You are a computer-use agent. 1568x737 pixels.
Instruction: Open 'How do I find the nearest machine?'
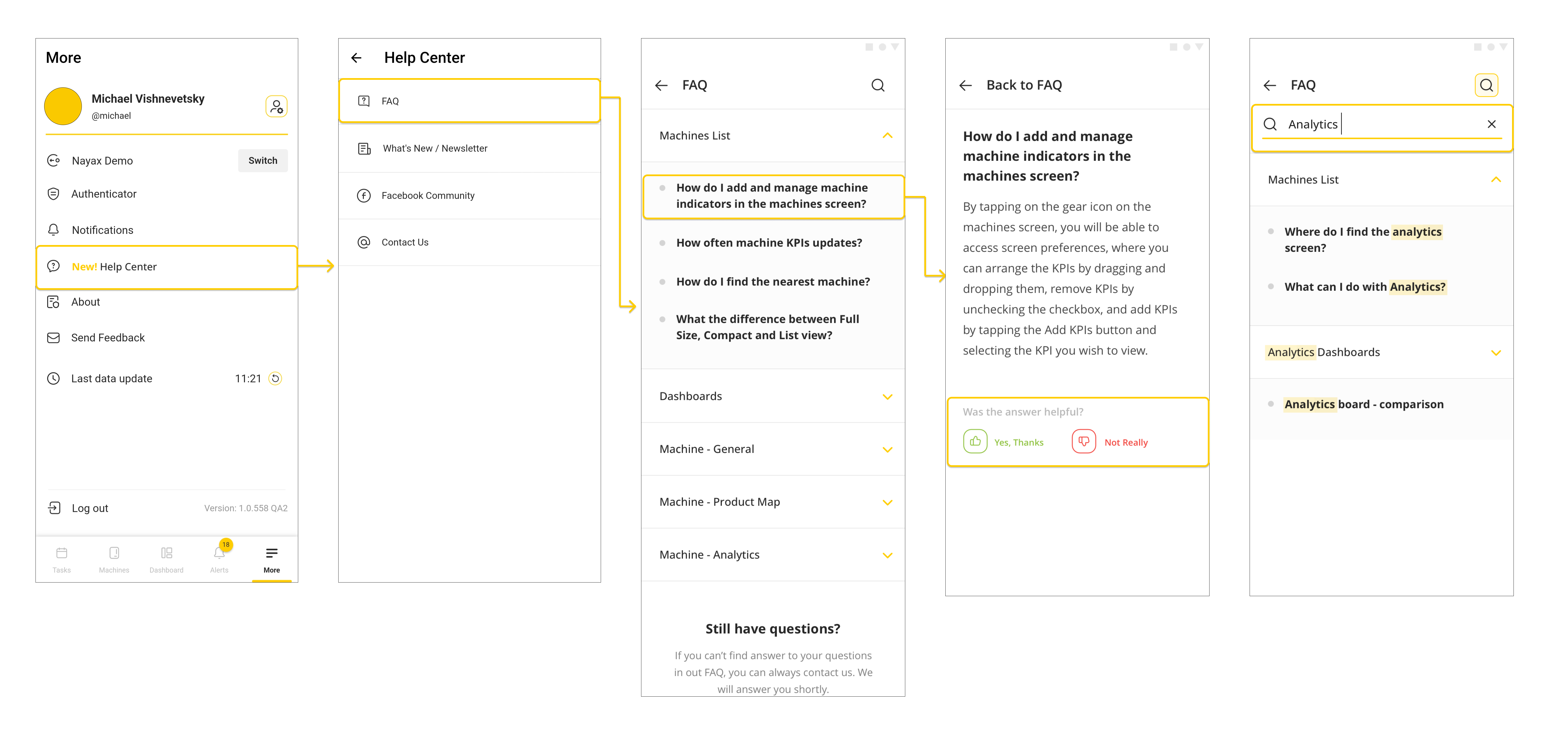773,282
